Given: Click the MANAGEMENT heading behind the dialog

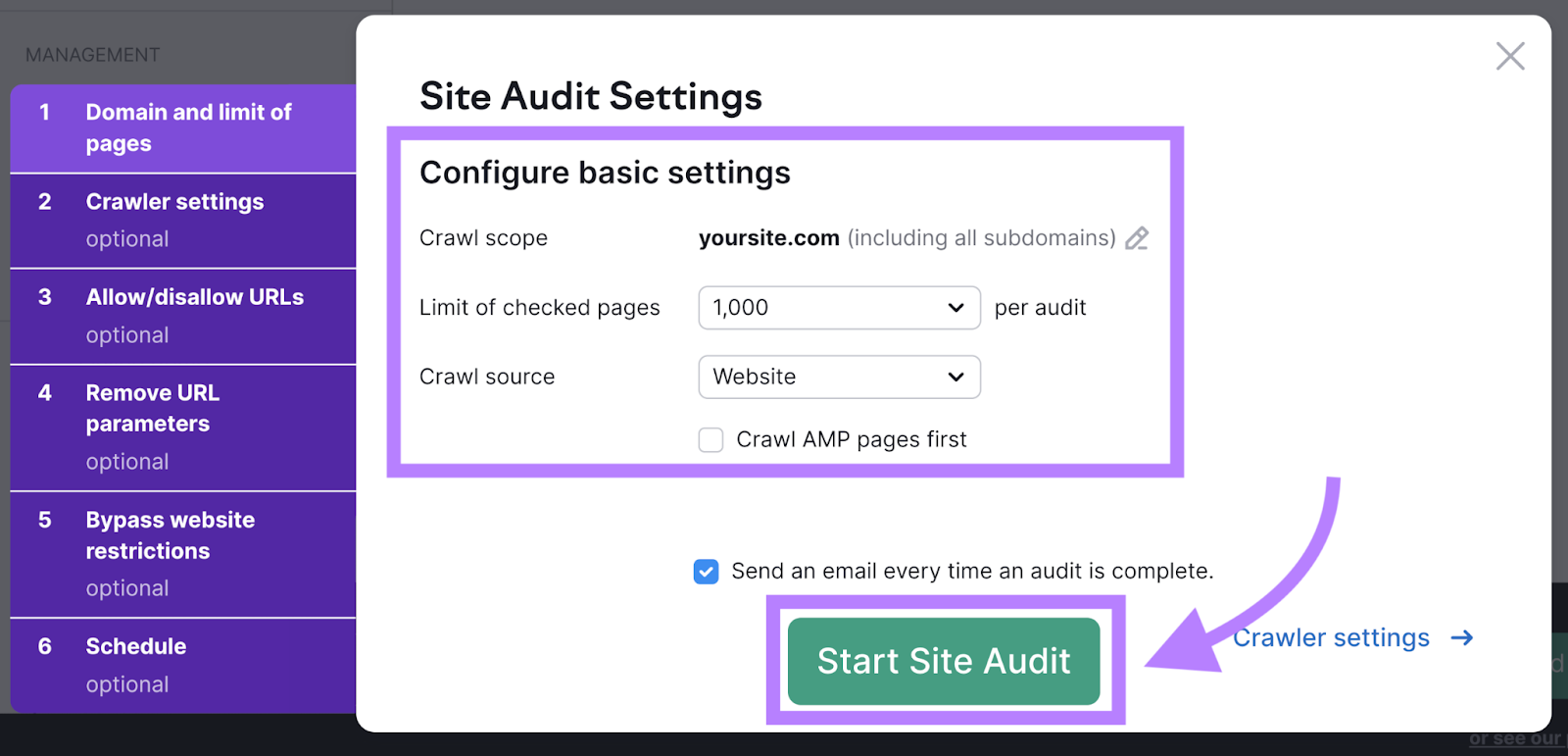Looking at the screenshot, I should click(x=92, y=55).
